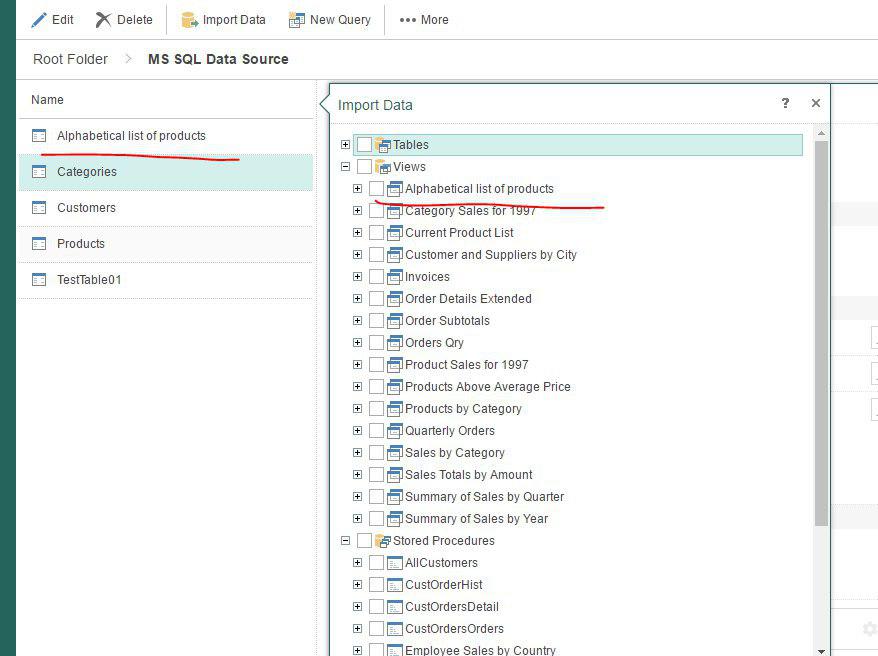
Task: Click the New Query icon
Action: [x=296, y=20]
